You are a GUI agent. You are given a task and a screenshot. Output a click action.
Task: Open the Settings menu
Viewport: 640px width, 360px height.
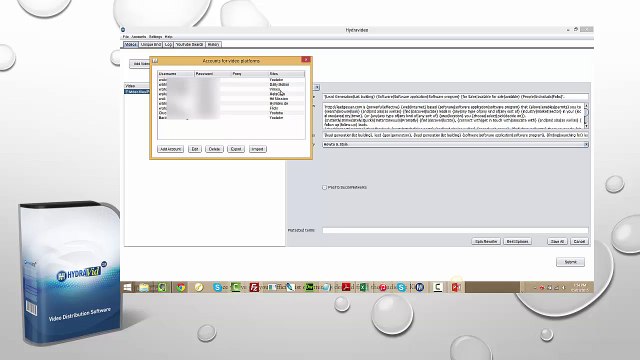click(156, 37)
